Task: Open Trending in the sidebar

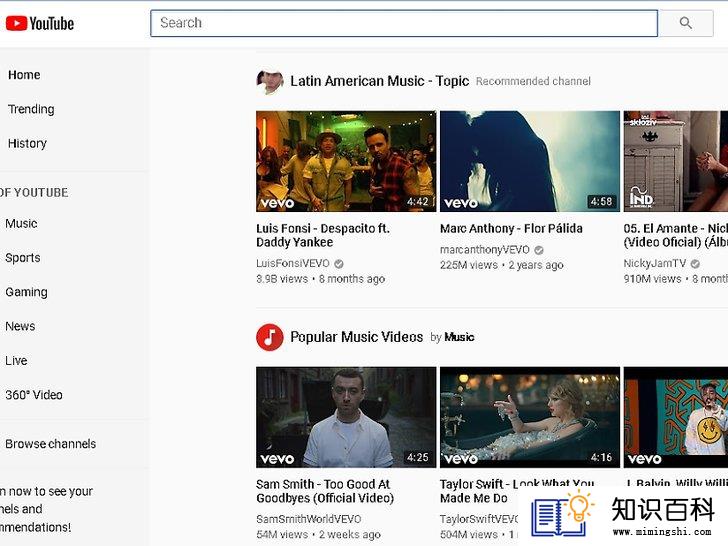Action: tap(31, 109)
